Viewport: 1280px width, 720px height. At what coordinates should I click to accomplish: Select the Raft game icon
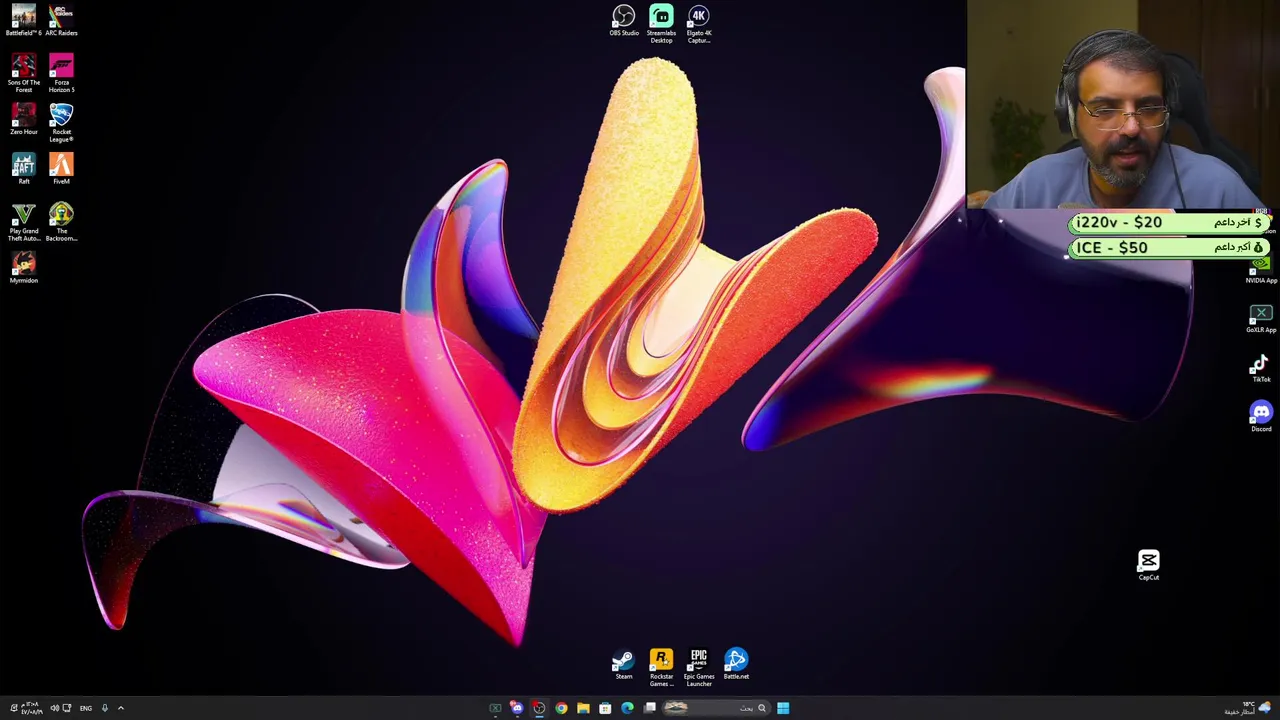coord(23,168)
